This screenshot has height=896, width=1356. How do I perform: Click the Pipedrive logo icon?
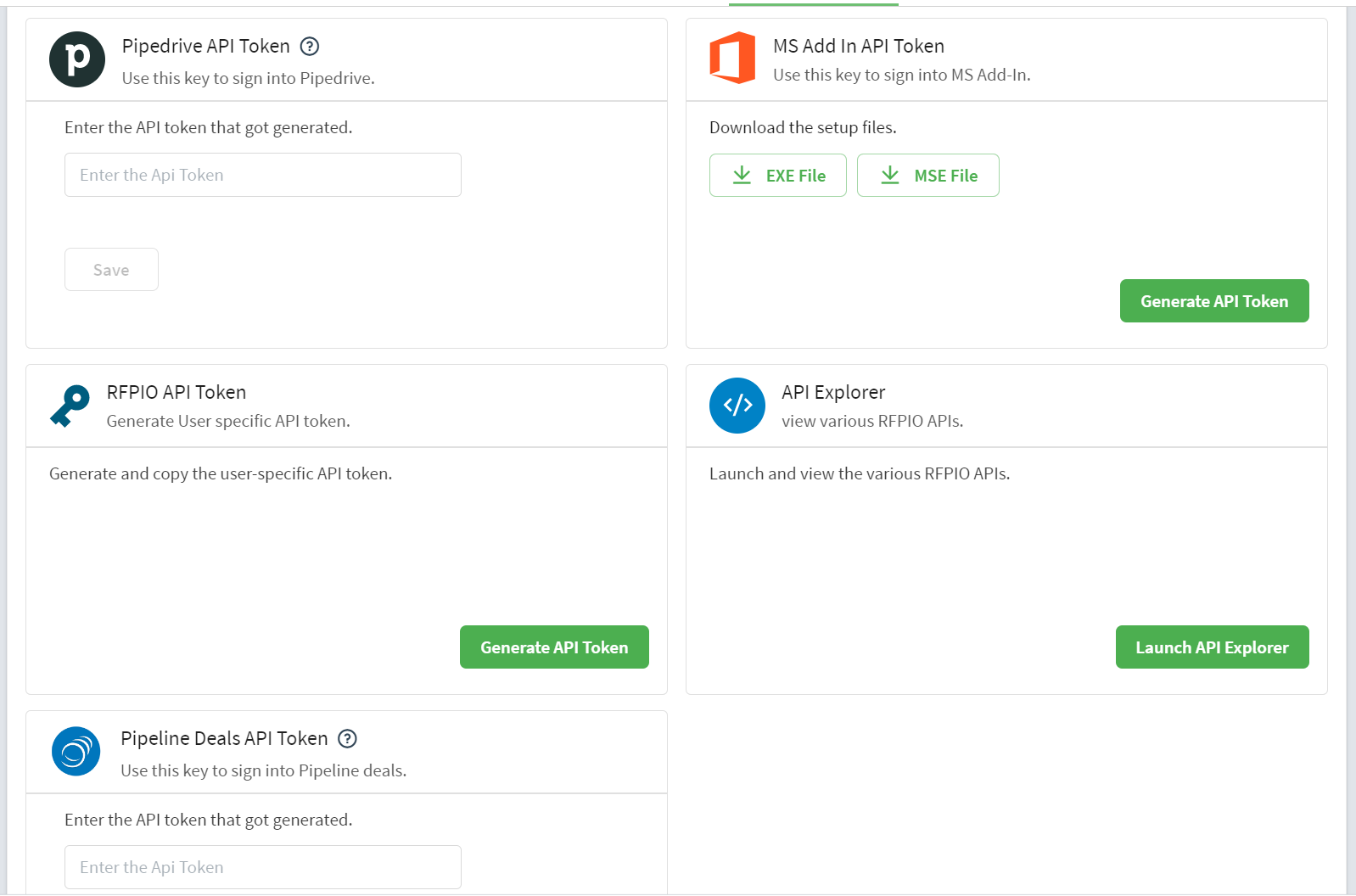tap(77, 59)
